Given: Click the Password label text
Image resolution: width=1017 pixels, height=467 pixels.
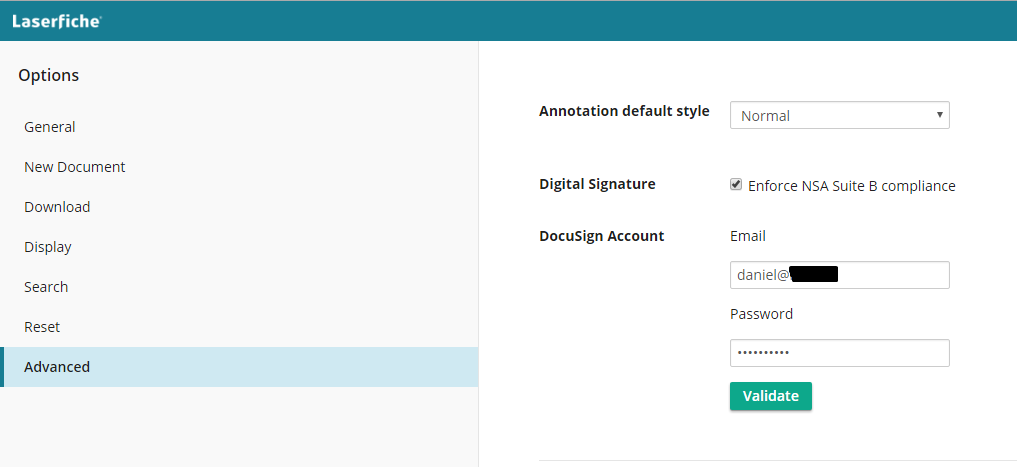Looking at the screenshot, I should (761, 314).
